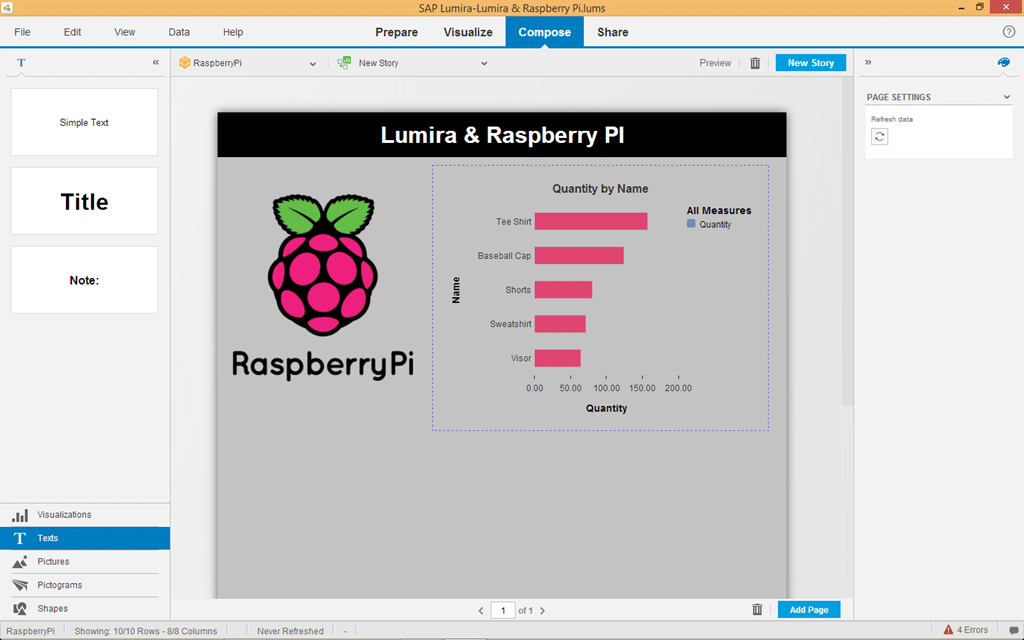Image resolution: width=1024 pixels, height=640 pixels.
Task: Click the page number input field
Action: 503,610
